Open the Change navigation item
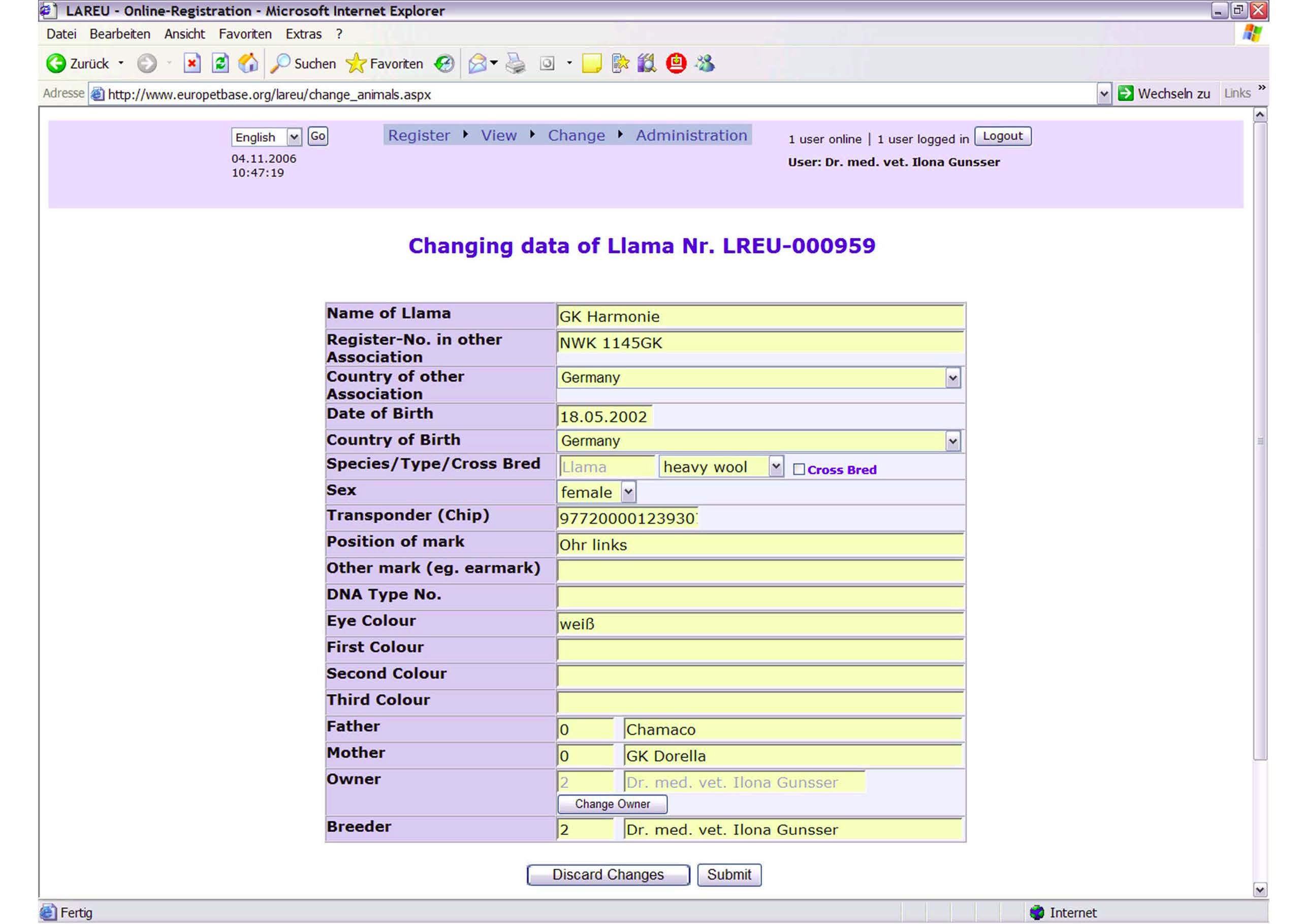1307x924 pixels. (576, 136)
